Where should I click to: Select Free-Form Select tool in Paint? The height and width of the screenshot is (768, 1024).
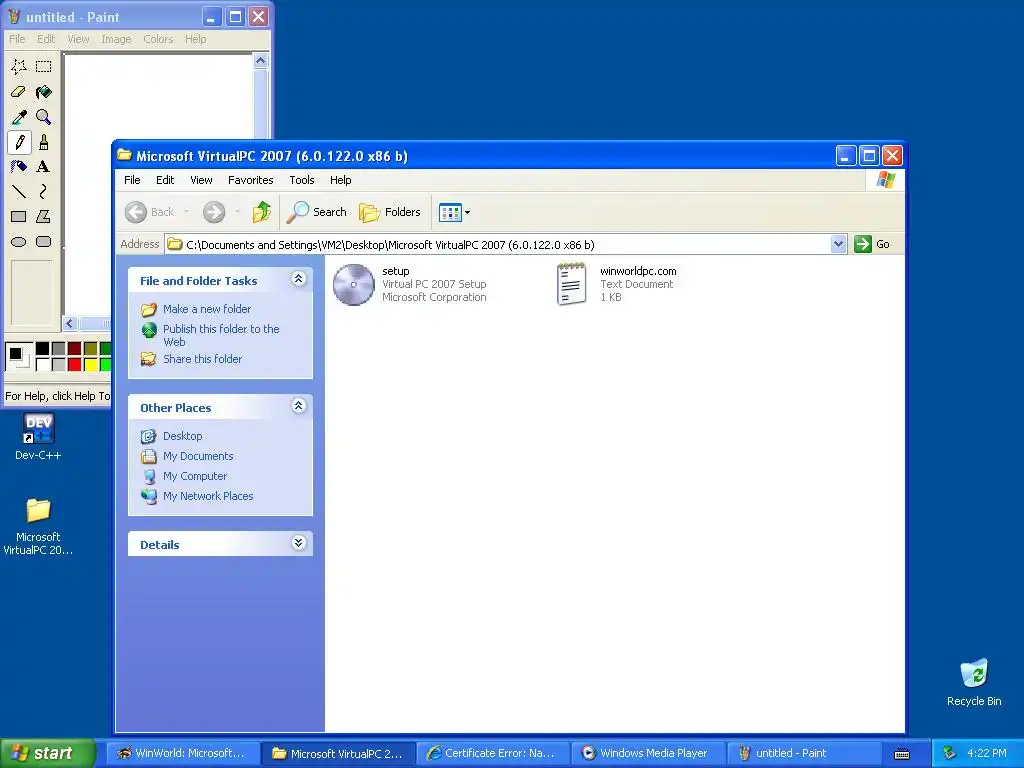pyautogui.click(x=19, y=66)
